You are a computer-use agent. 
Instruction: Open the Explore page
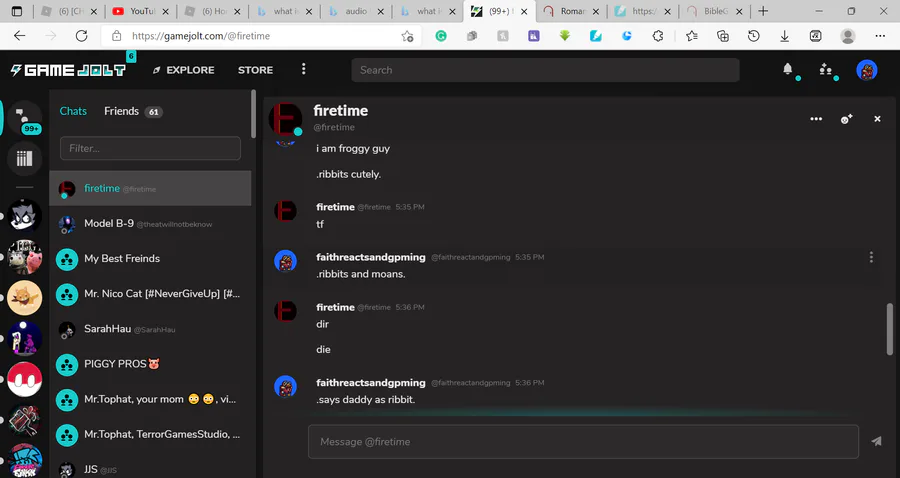(x=184, y=70)
